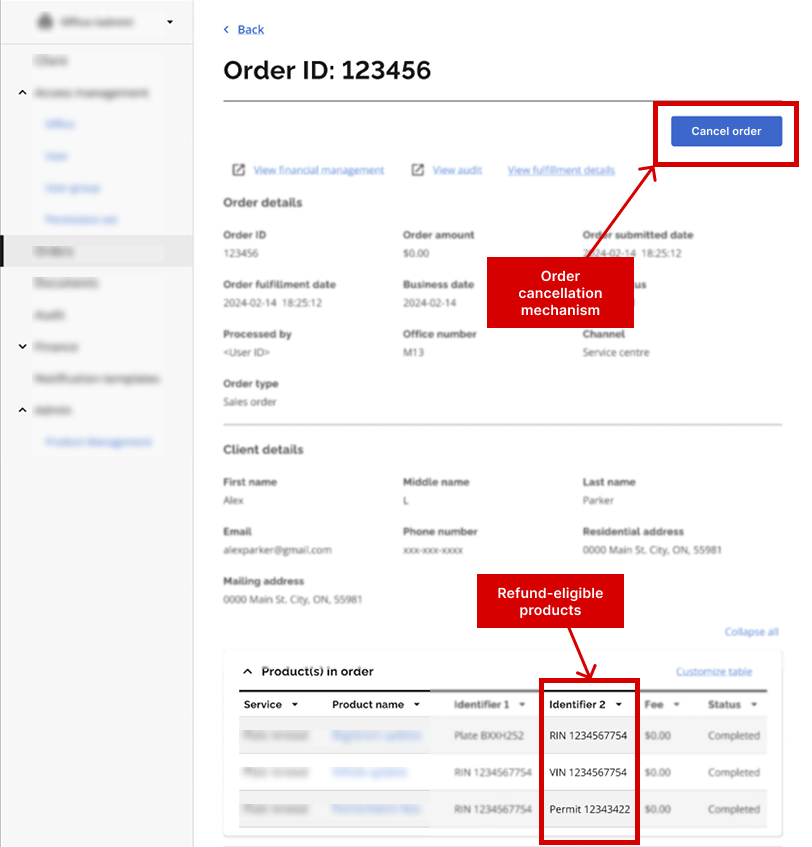Open Permission set under Access management

click(81, 219)
